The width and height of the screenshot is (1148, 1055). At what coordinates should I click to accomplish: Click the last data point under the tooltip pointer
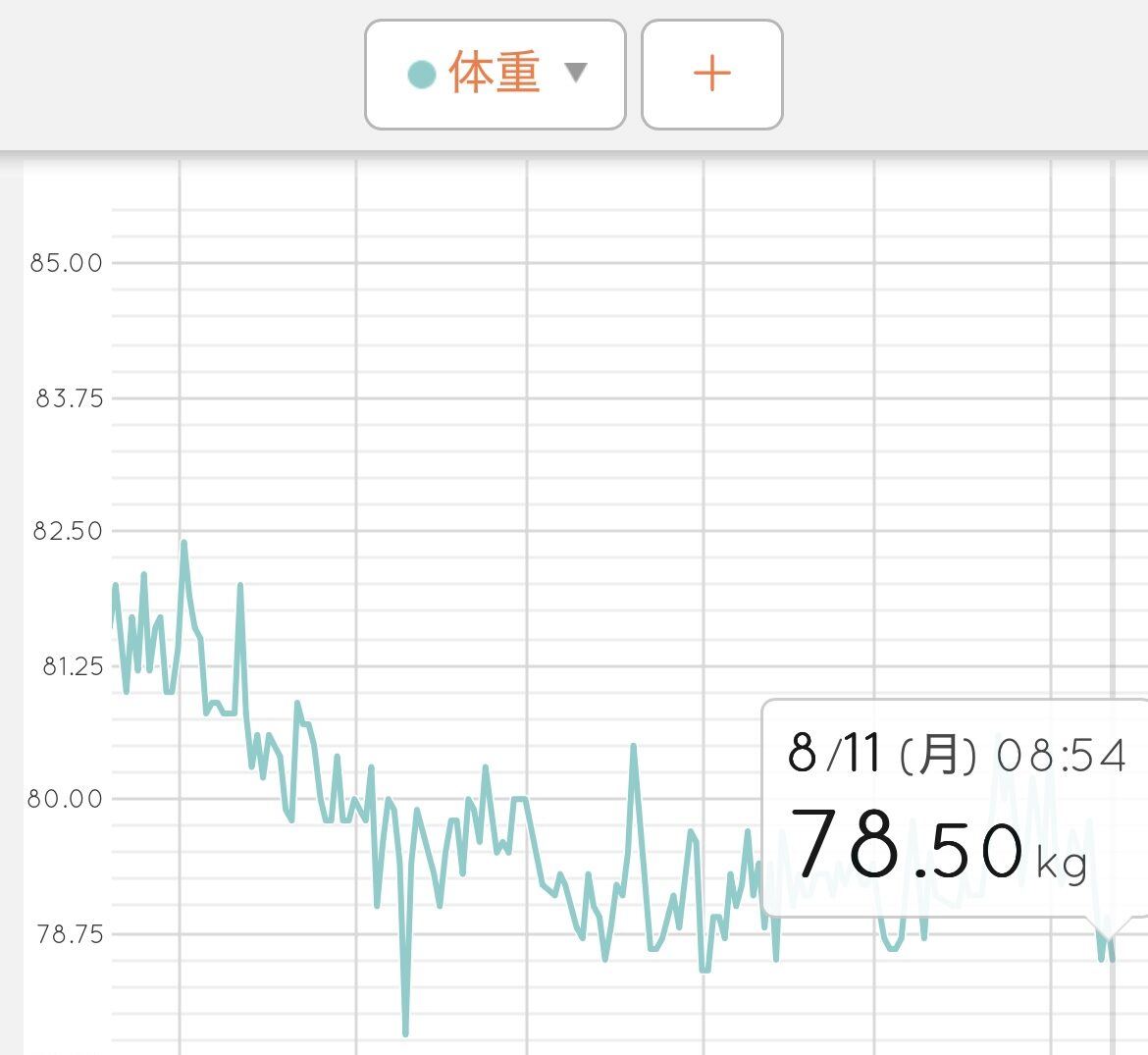[x=1112, y=959]
